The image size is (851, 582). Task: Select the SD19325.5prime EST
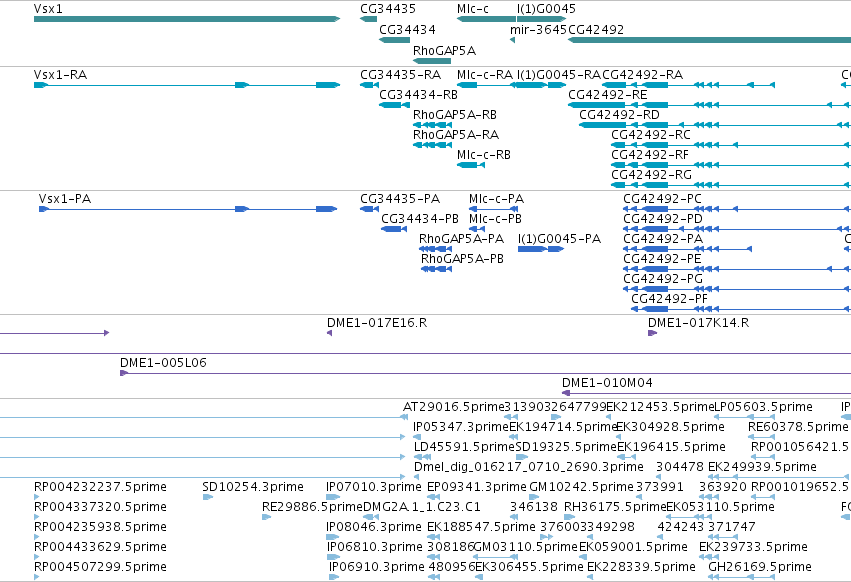[522, 457]
